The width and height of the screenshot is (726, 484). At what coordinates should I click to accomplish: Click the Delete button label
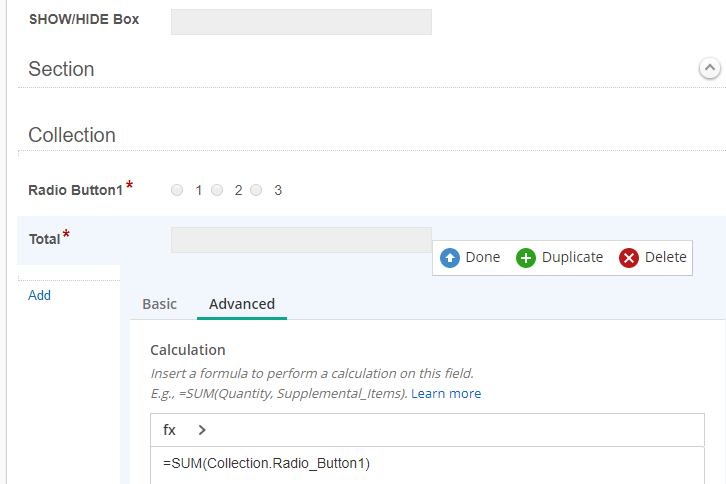pos(665,257)
